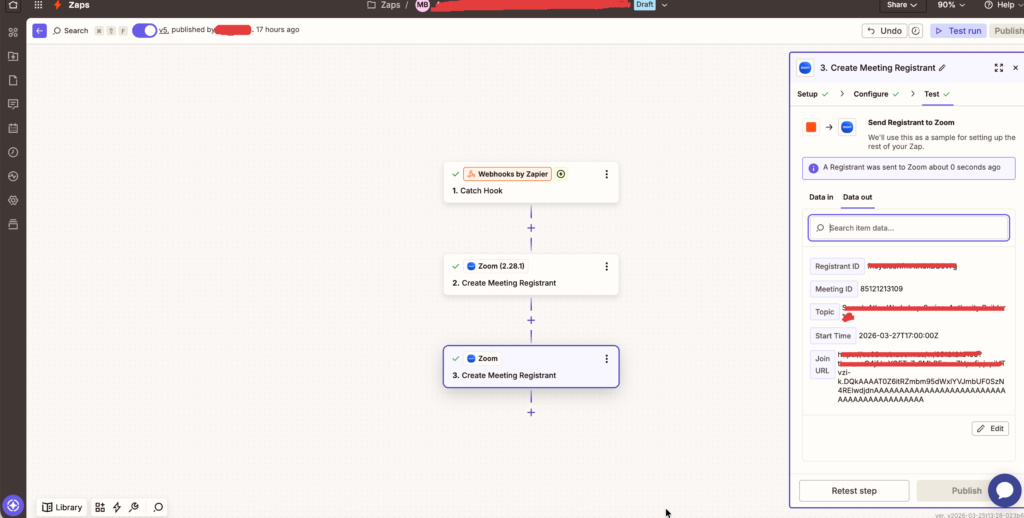1024x518 pixels.
Task: Click the Start Time value 2026-03-27T17:00:00Z
Action: 898,336
